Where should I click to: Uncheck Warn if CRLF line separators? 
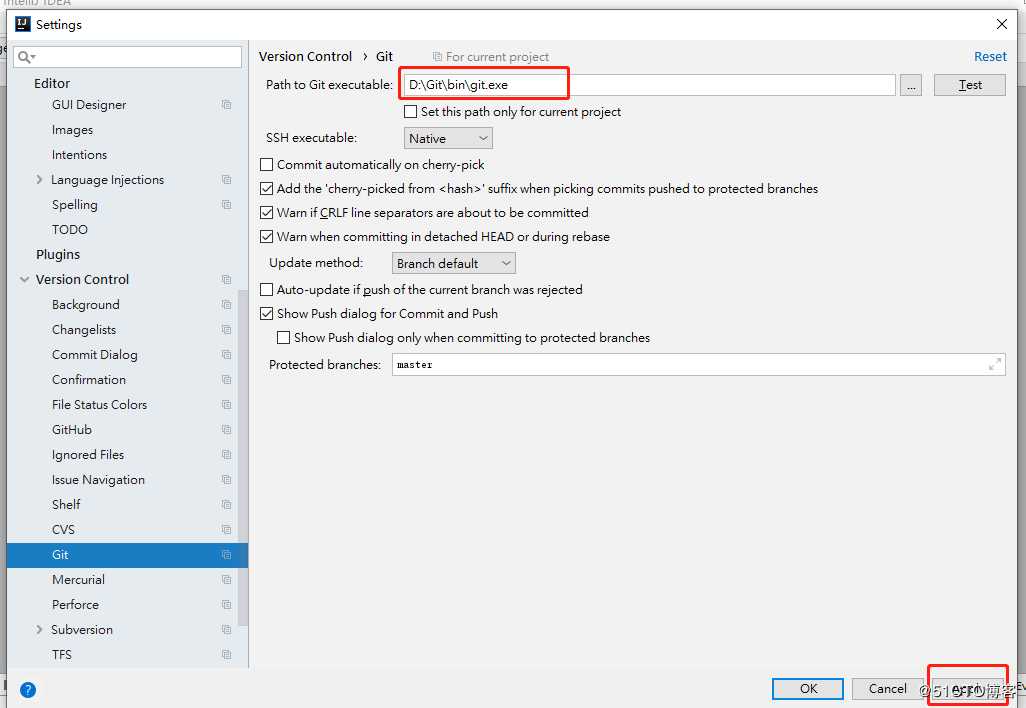click(x=266, y=213)
